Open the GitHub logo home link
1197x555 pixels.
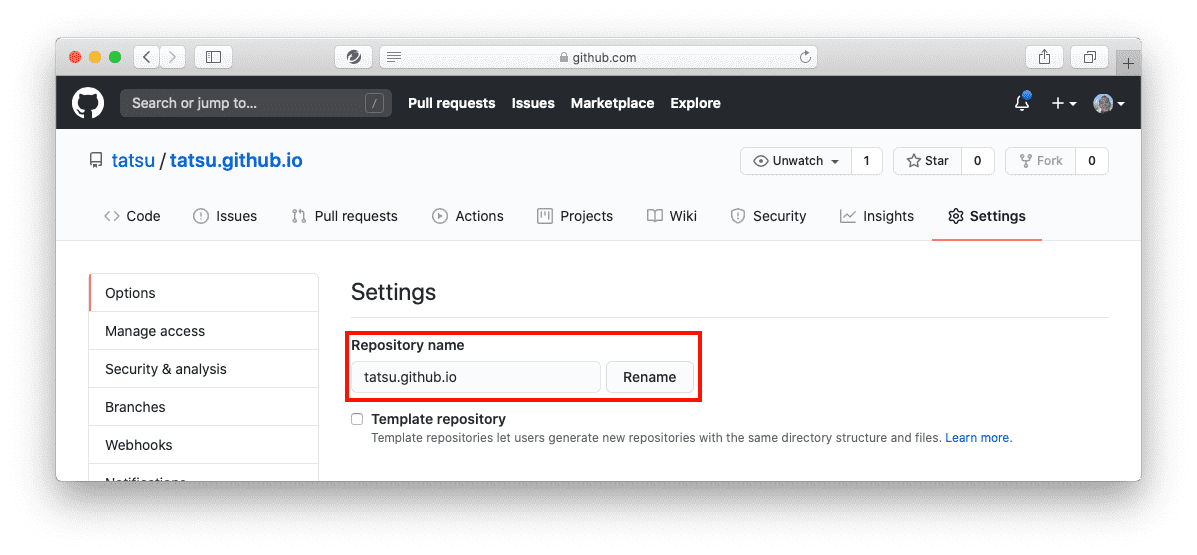click(88, 103)
